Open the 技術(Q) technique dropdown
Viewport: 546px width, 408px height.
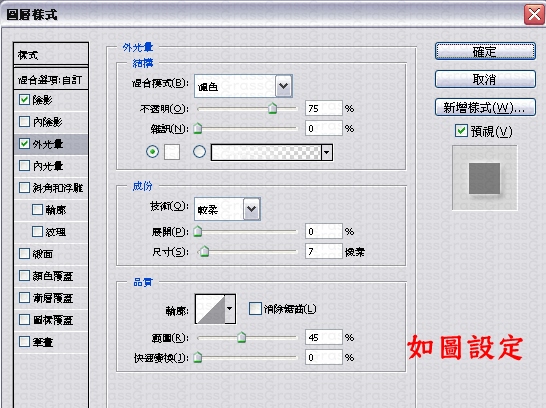point(227,209)
